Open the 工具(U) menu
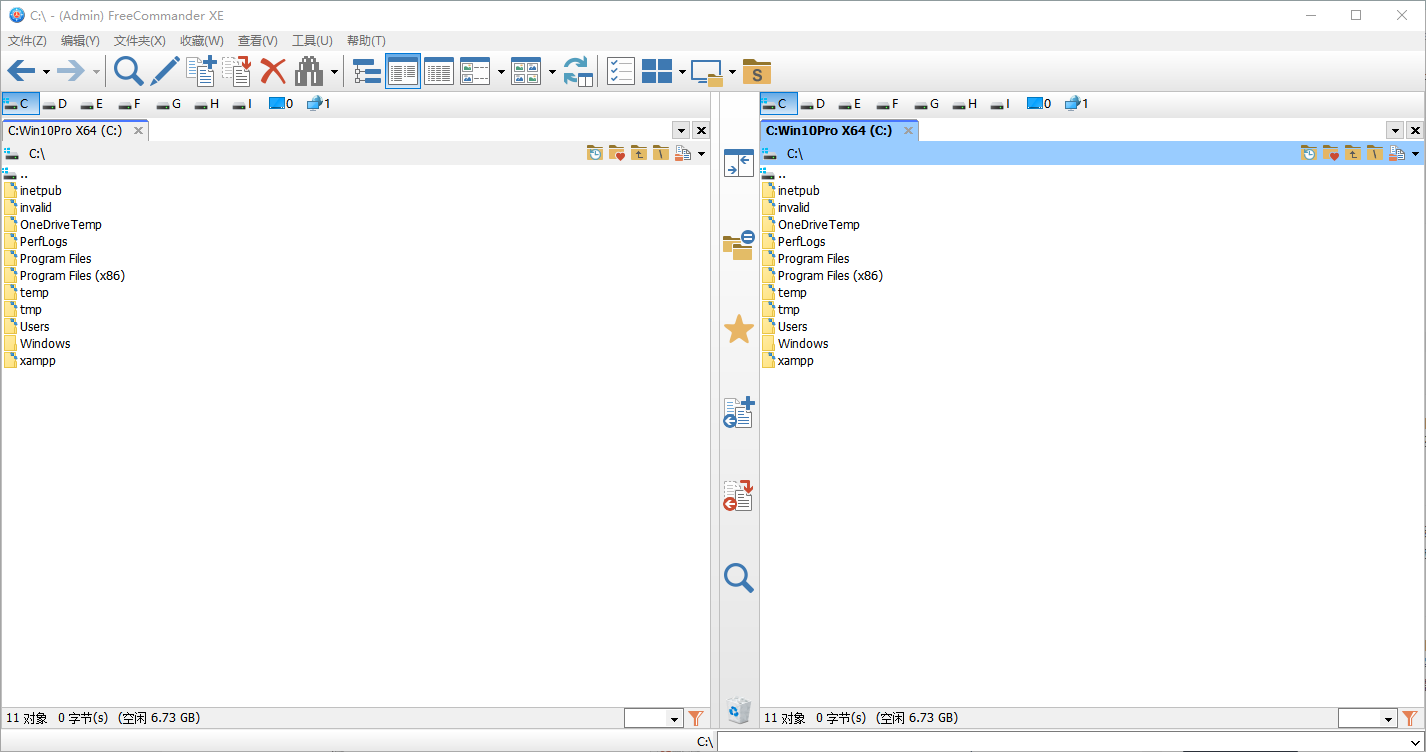This screenshot has width=1426, height=752. pos(312,40)
